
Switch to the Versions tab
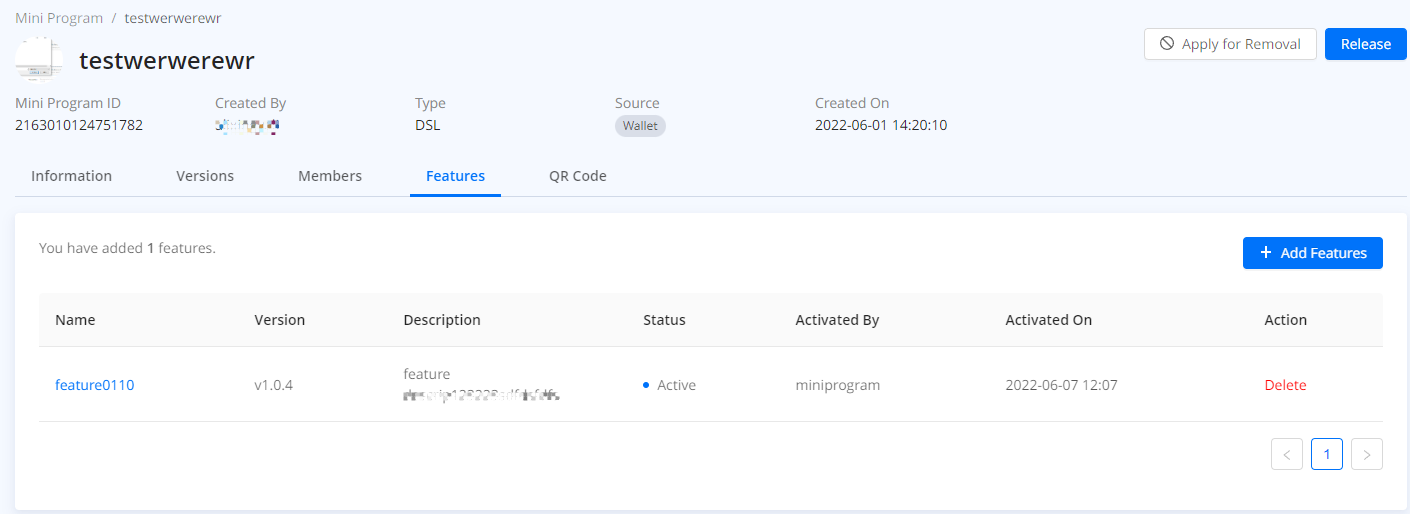[205, 176]
